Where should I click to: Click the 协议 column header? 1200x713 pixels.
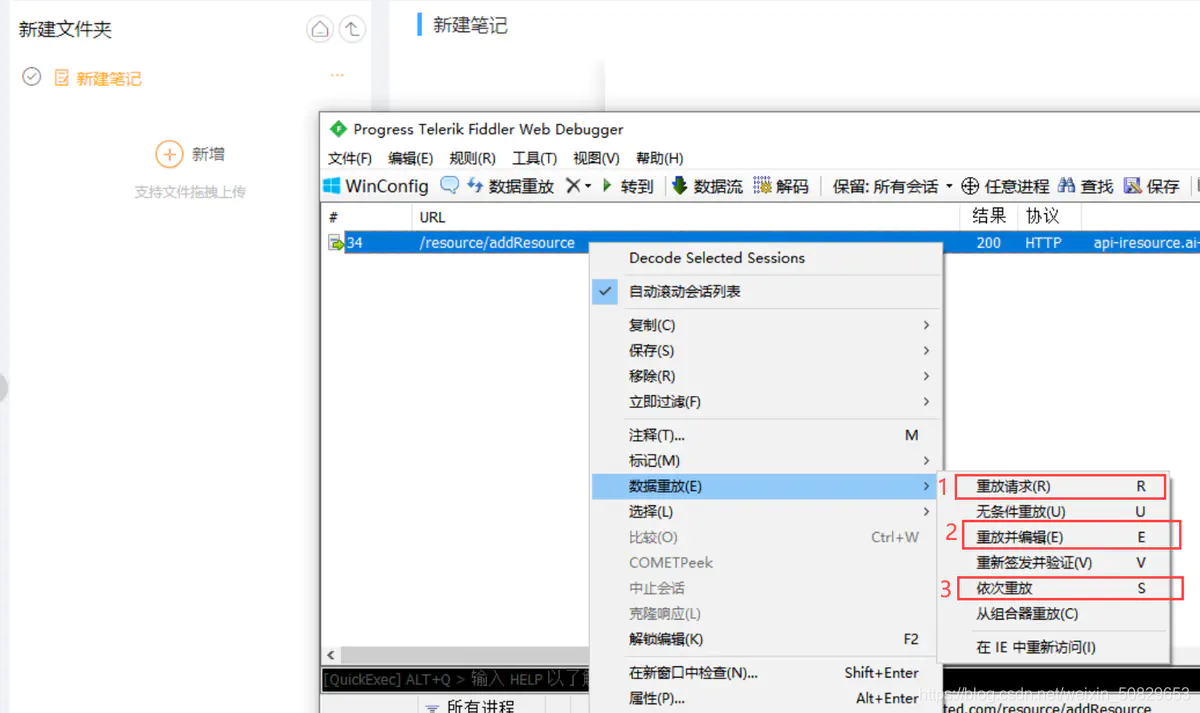(1042, 216)
